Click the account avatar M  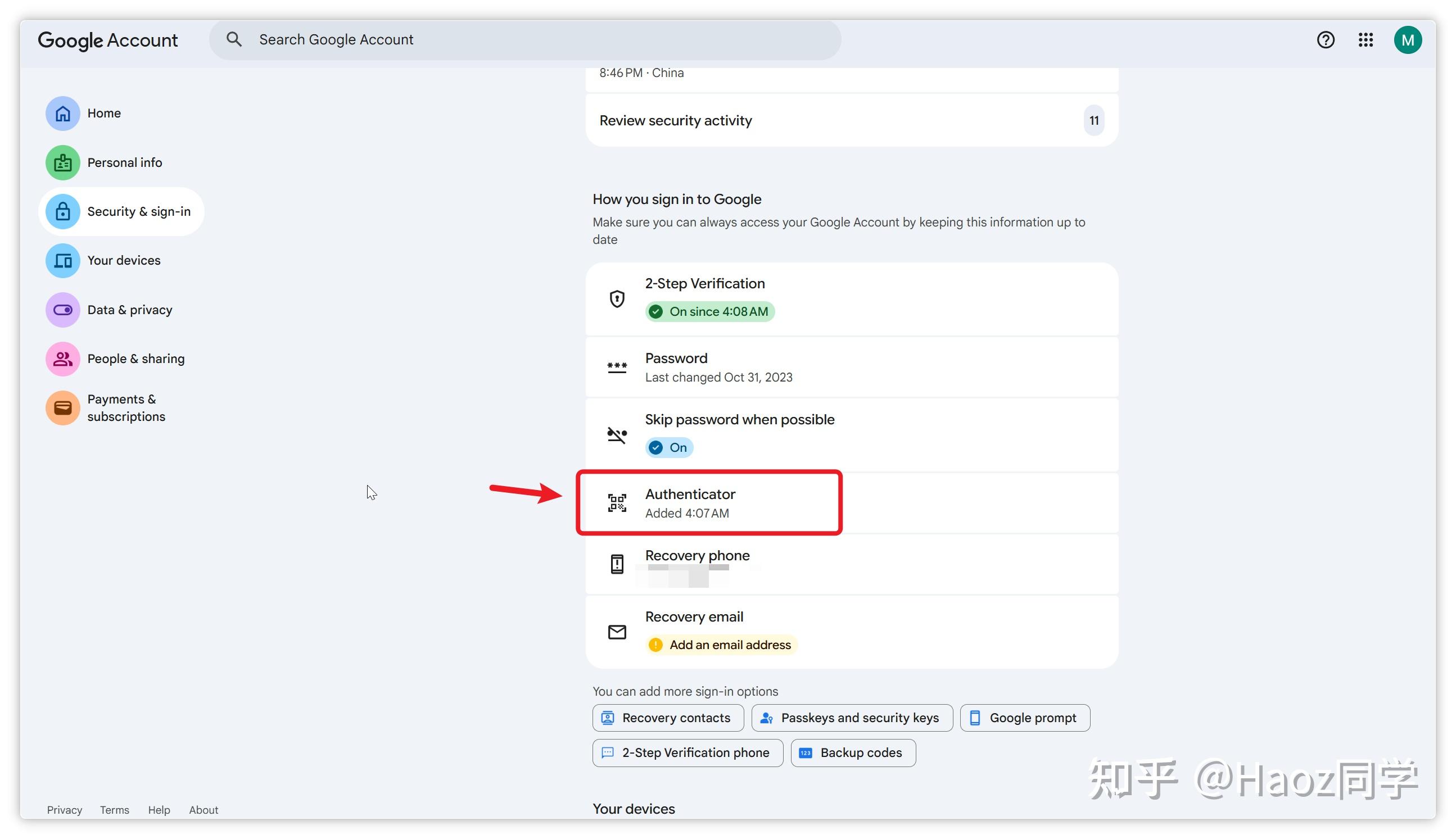tap(1407, 40)
